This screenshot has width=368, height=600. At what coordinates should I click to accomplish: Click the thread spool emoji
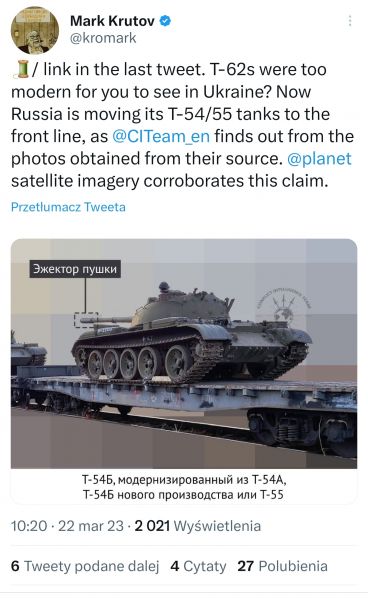[21, 70]
